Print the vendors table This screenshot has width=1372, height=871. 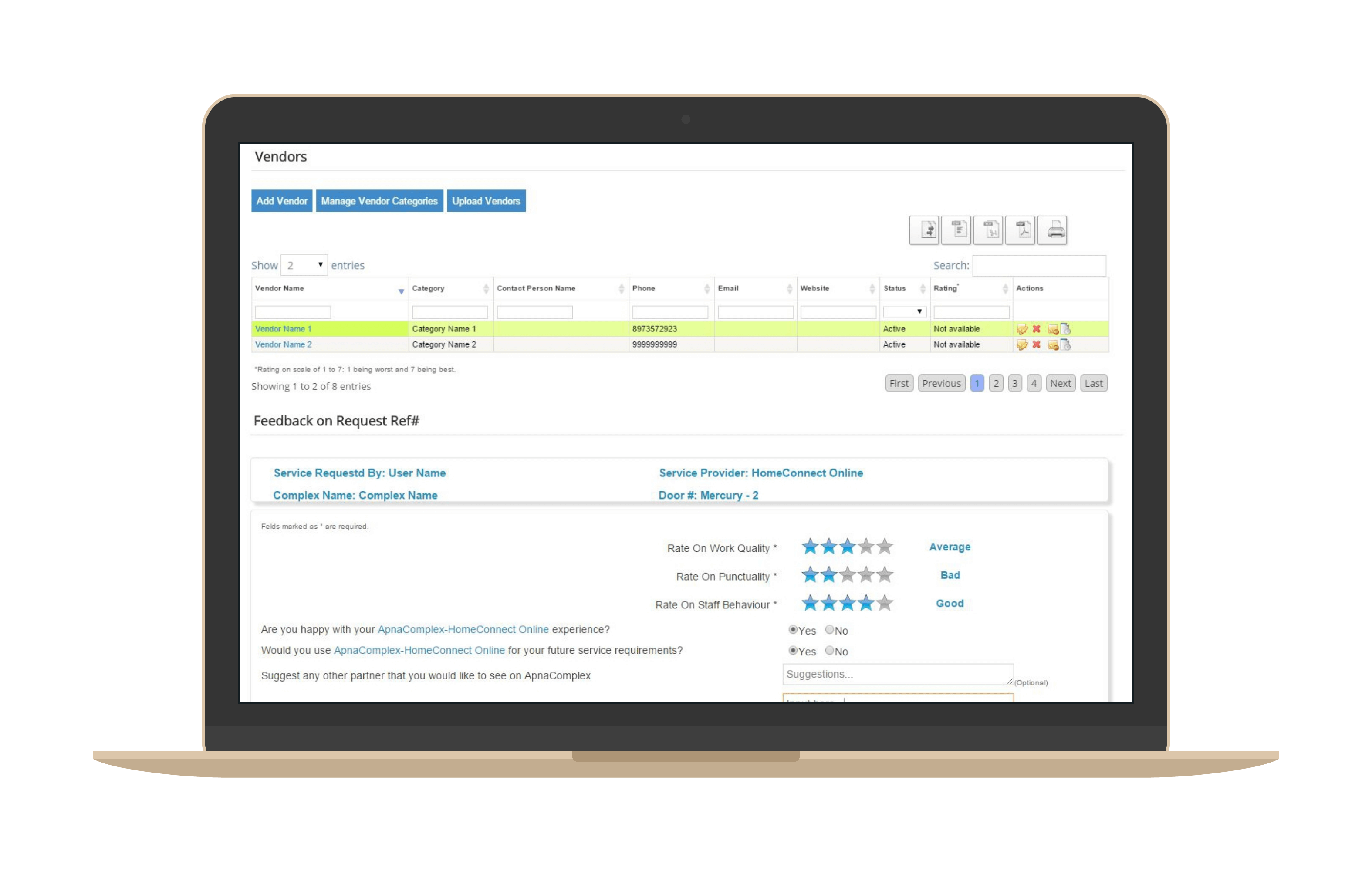point(1053,230)
